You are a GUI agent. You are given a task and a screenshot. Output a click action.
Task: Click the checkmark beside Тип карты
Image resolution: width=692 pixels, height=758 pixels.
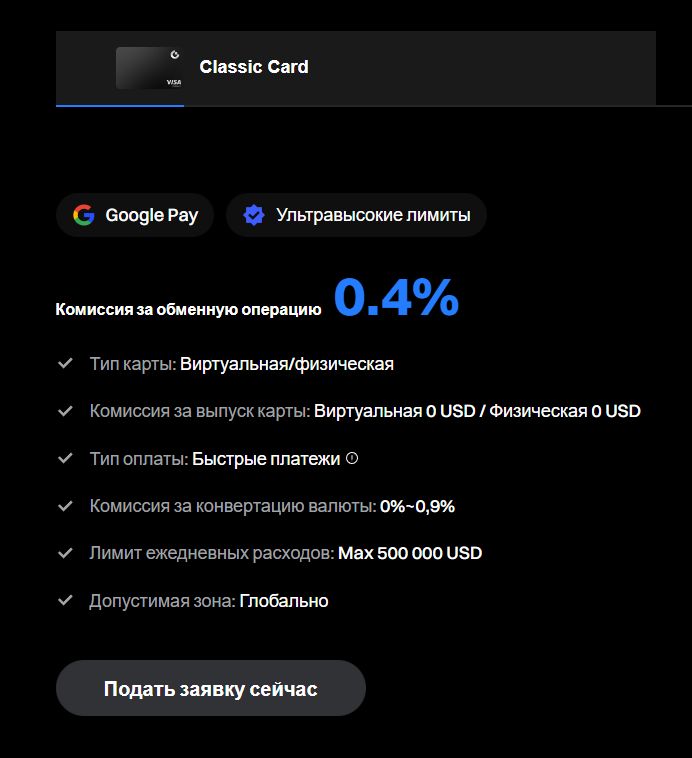point(66,364)
